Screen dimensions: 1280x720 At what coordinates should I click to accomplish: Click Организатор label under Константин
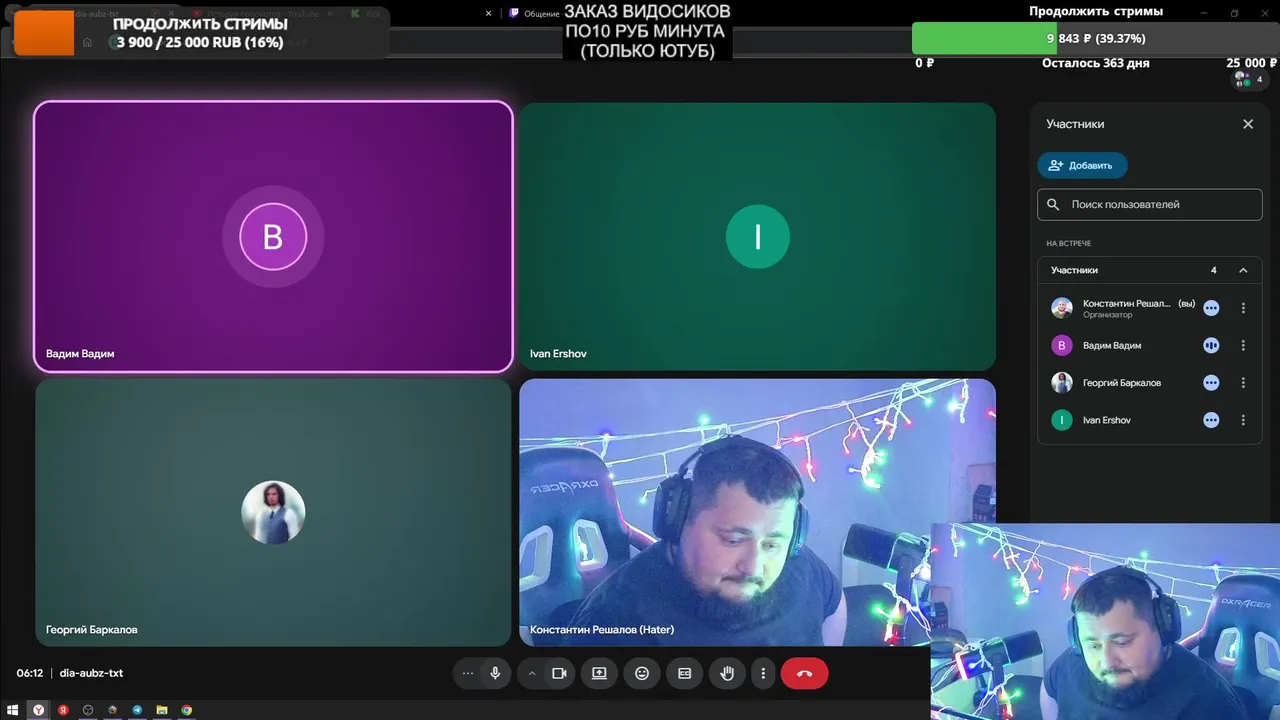[x=1108, y=315]
